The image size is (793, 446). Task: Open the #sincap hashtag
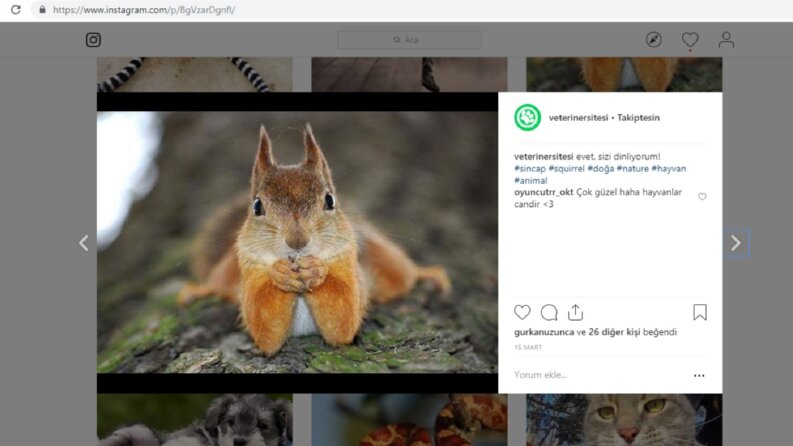click(530, 168)
